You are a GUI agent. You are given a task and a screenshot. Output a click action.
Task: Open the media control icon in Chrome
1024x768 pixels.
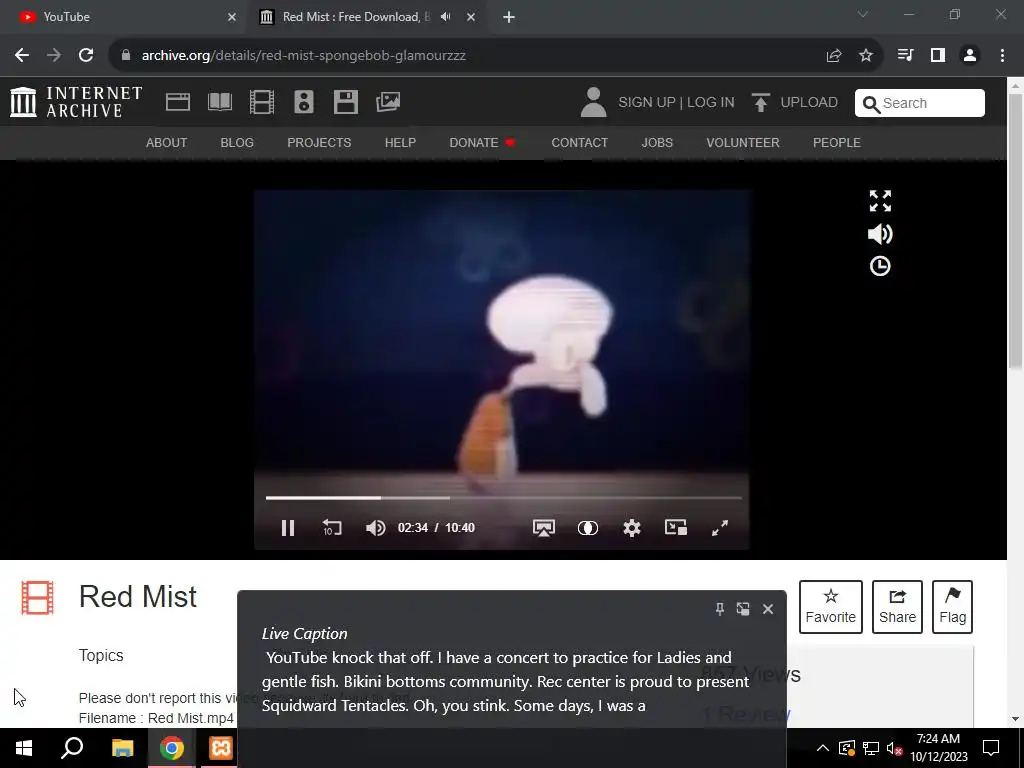905,56
